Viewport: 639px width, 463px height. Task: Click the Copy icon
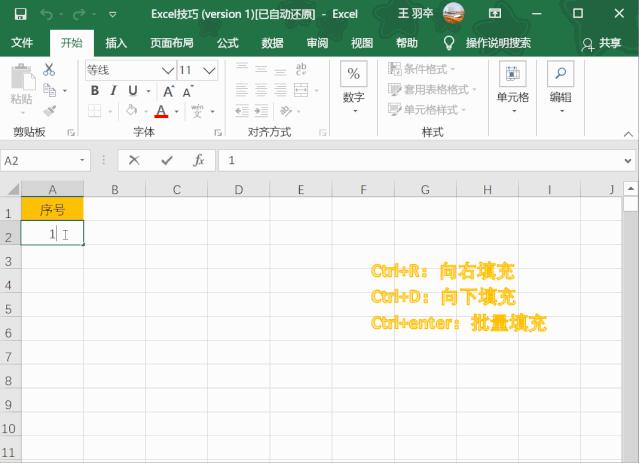tap(49, 90)
